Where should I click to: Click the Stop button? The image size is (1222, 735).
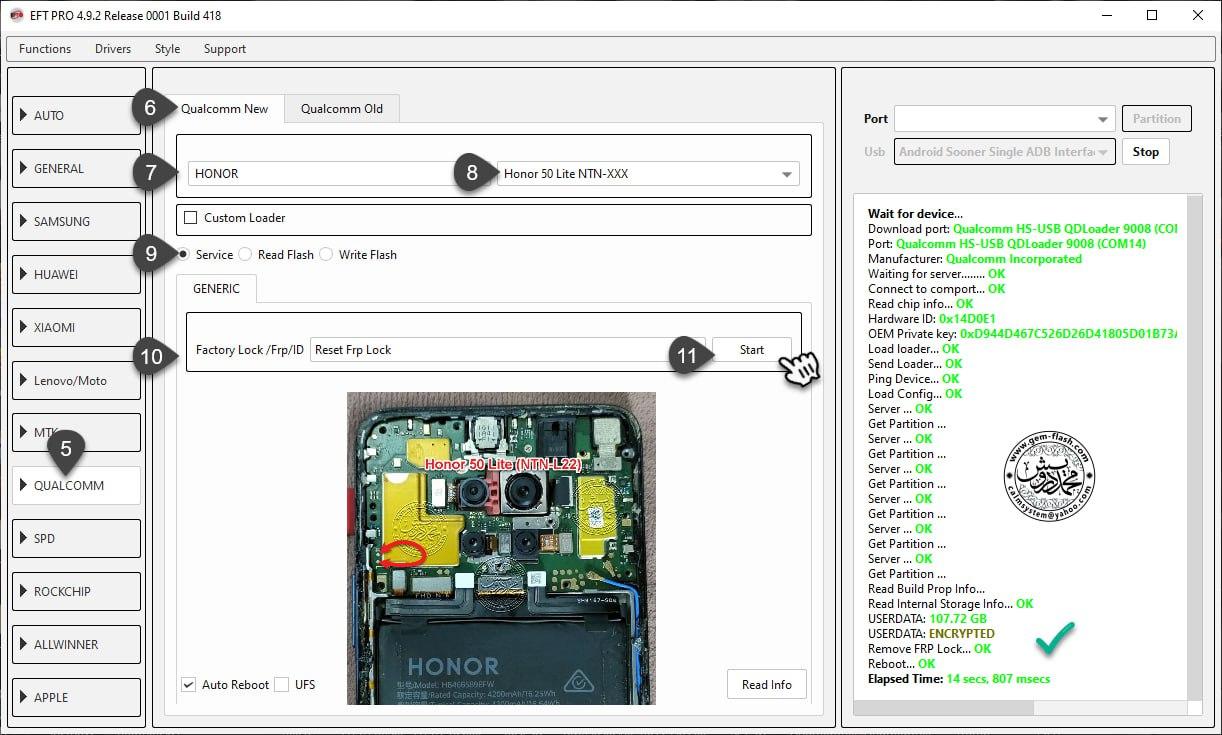[1146, 152]
